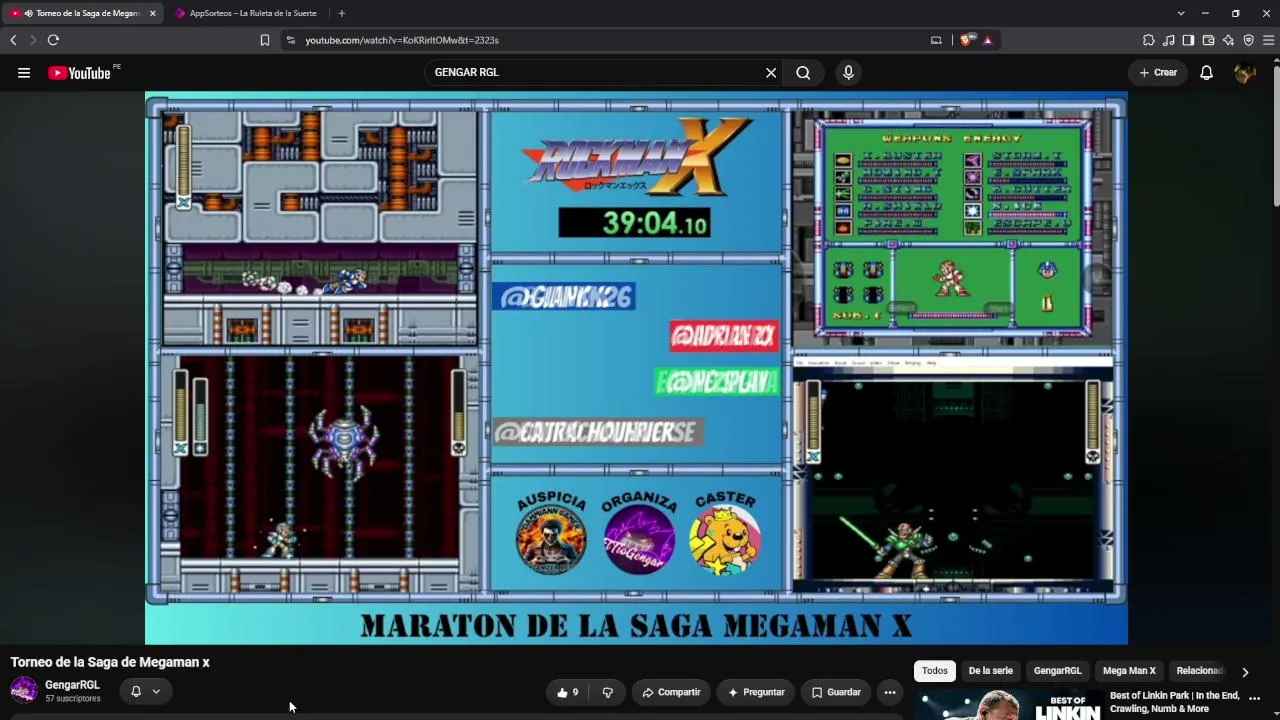Image resolution: width=1280 pixels, height=720 pixels.
Task: Open the Brave VPN shield icon
Action: 1248,40
